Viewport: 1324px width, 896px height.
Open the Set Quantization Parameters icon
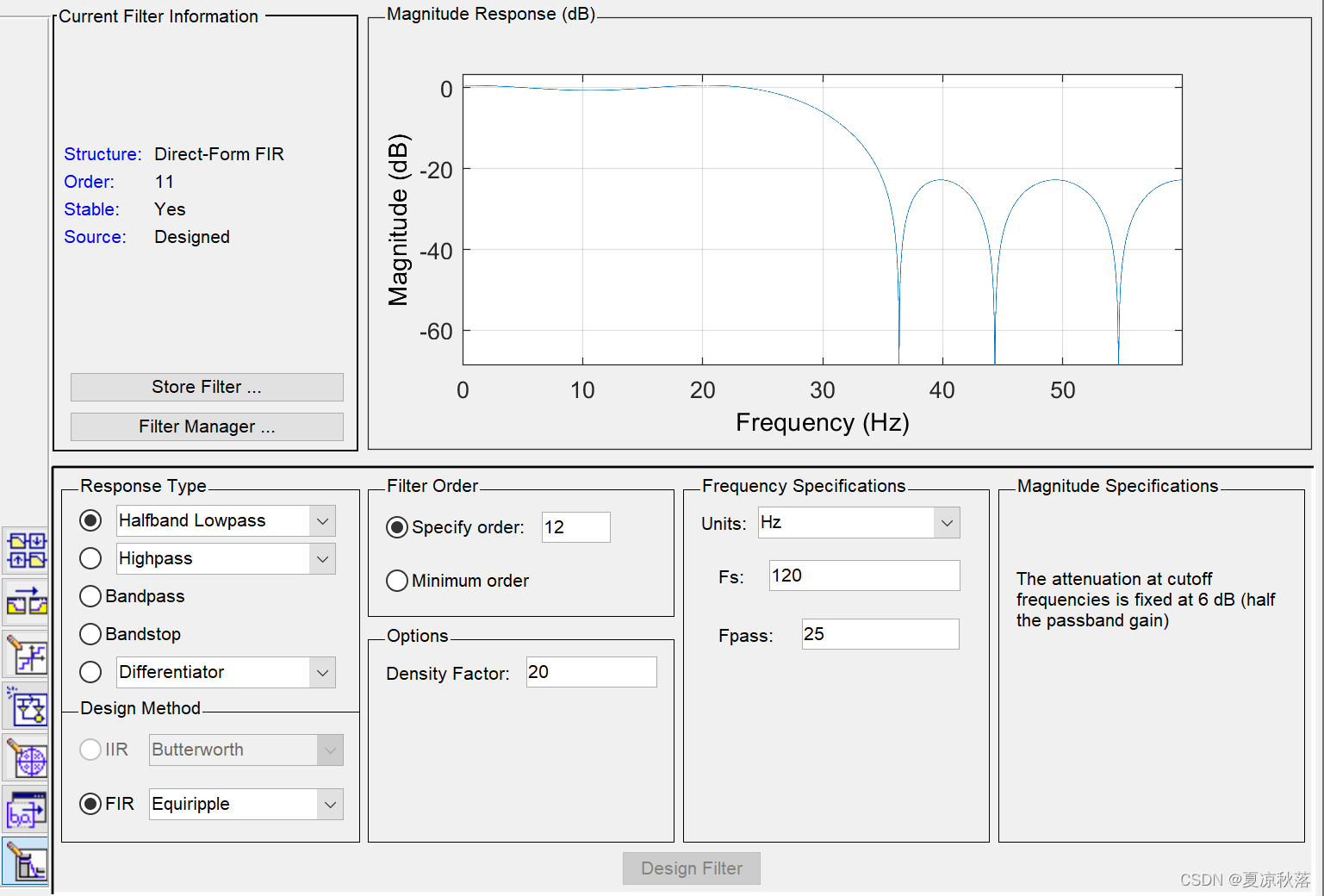(26, 656)
